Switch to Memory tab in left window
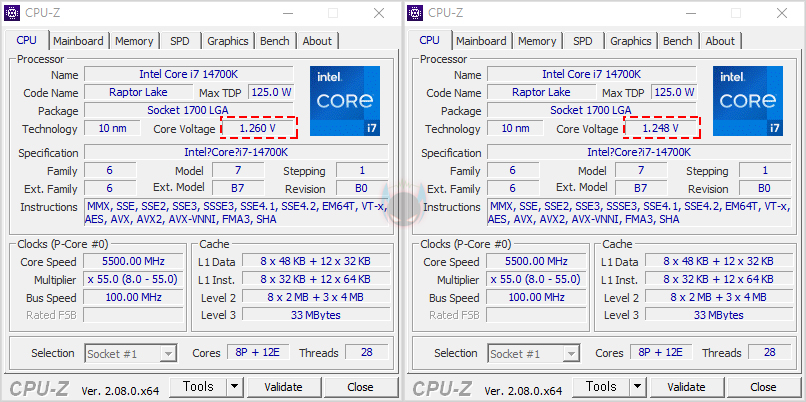The image size is (806, 402). tap(134, 41)
